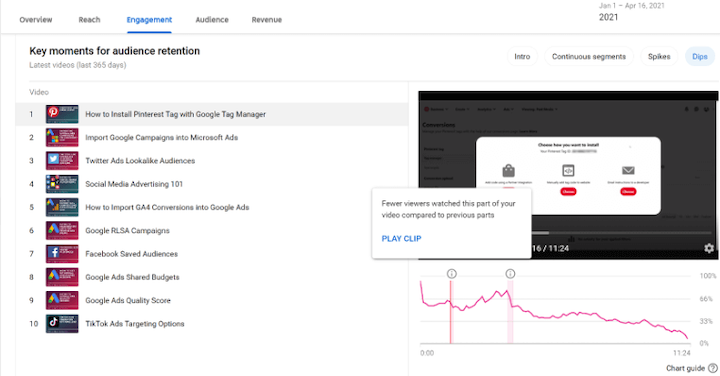
Task: Switch to the Reach tab
Action: 89,20
